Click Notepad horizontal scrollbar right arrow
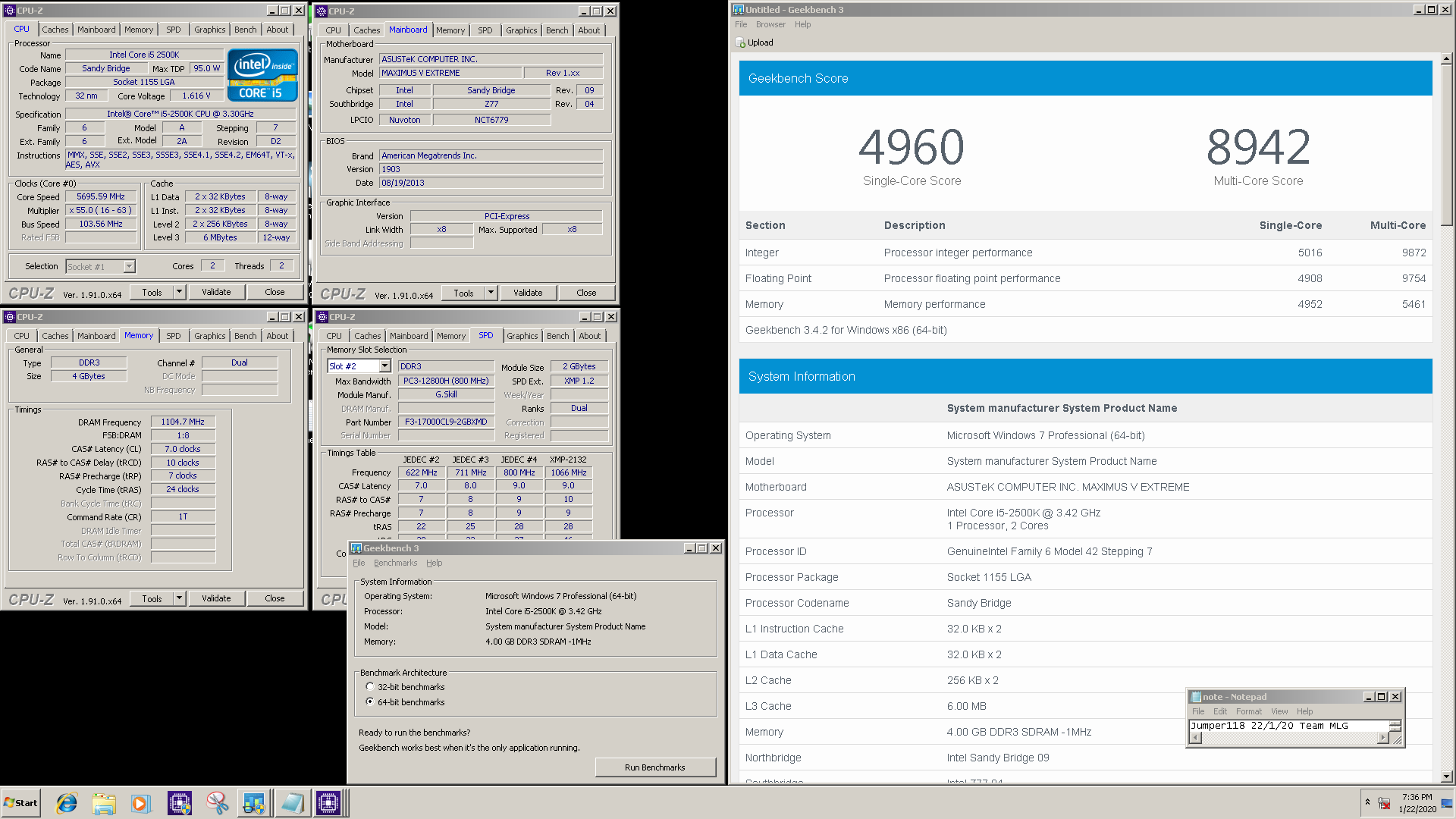Image resolution: width=1456 pixels, height=819 pixels. [1382, 739]
